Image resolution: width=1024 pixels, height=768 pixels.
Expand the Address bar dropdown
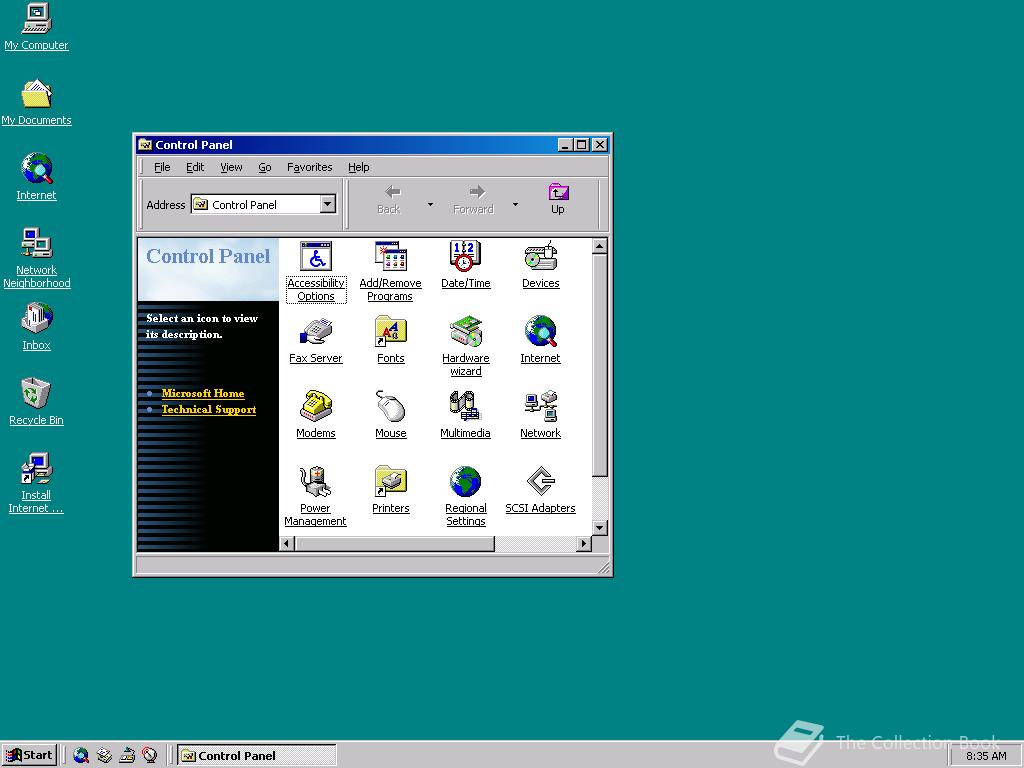point(327,204)
